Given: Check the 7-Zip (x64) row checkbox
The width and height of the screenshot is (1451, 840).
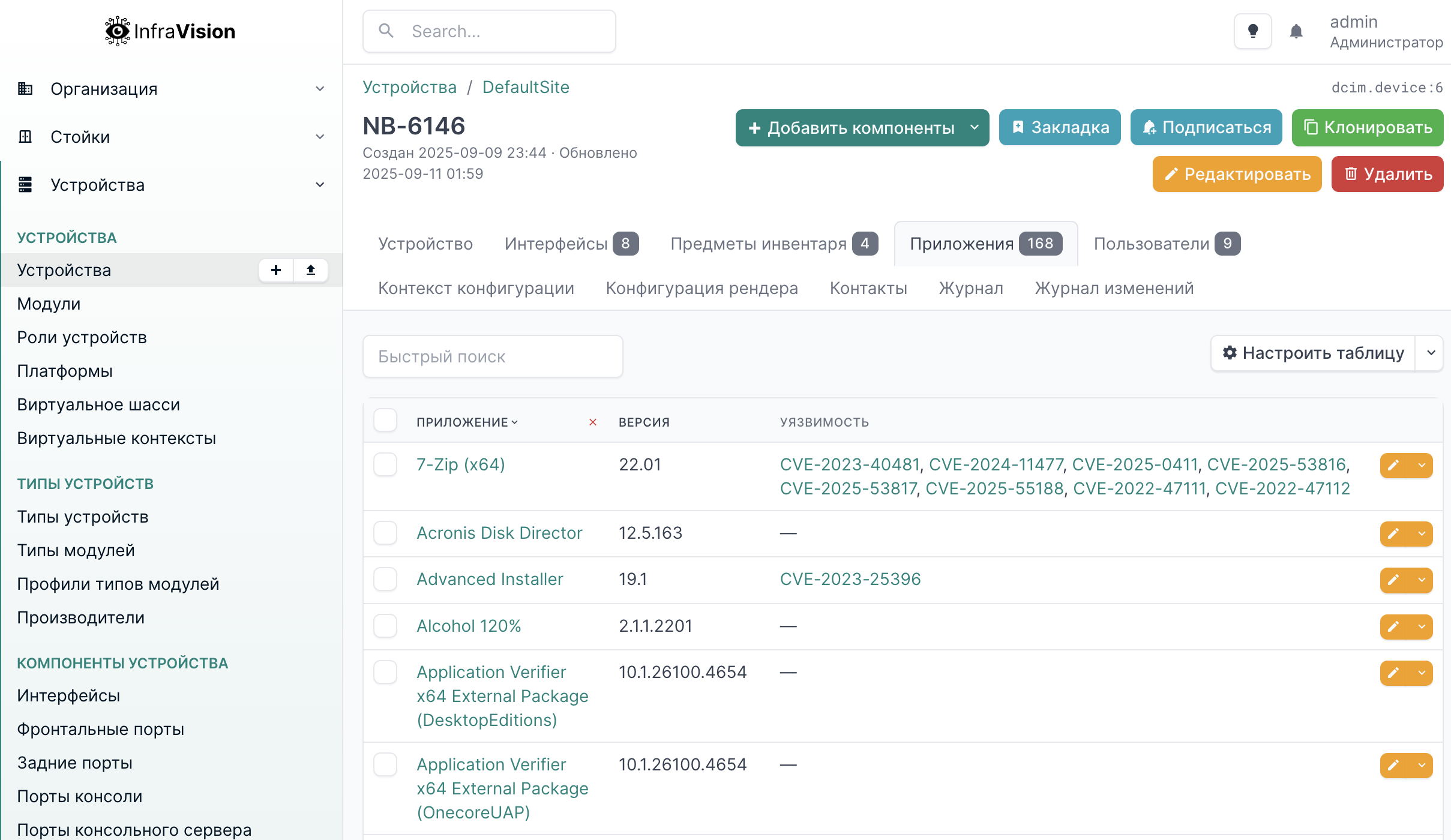Looking at the screenshot, I should coord(385,465).
